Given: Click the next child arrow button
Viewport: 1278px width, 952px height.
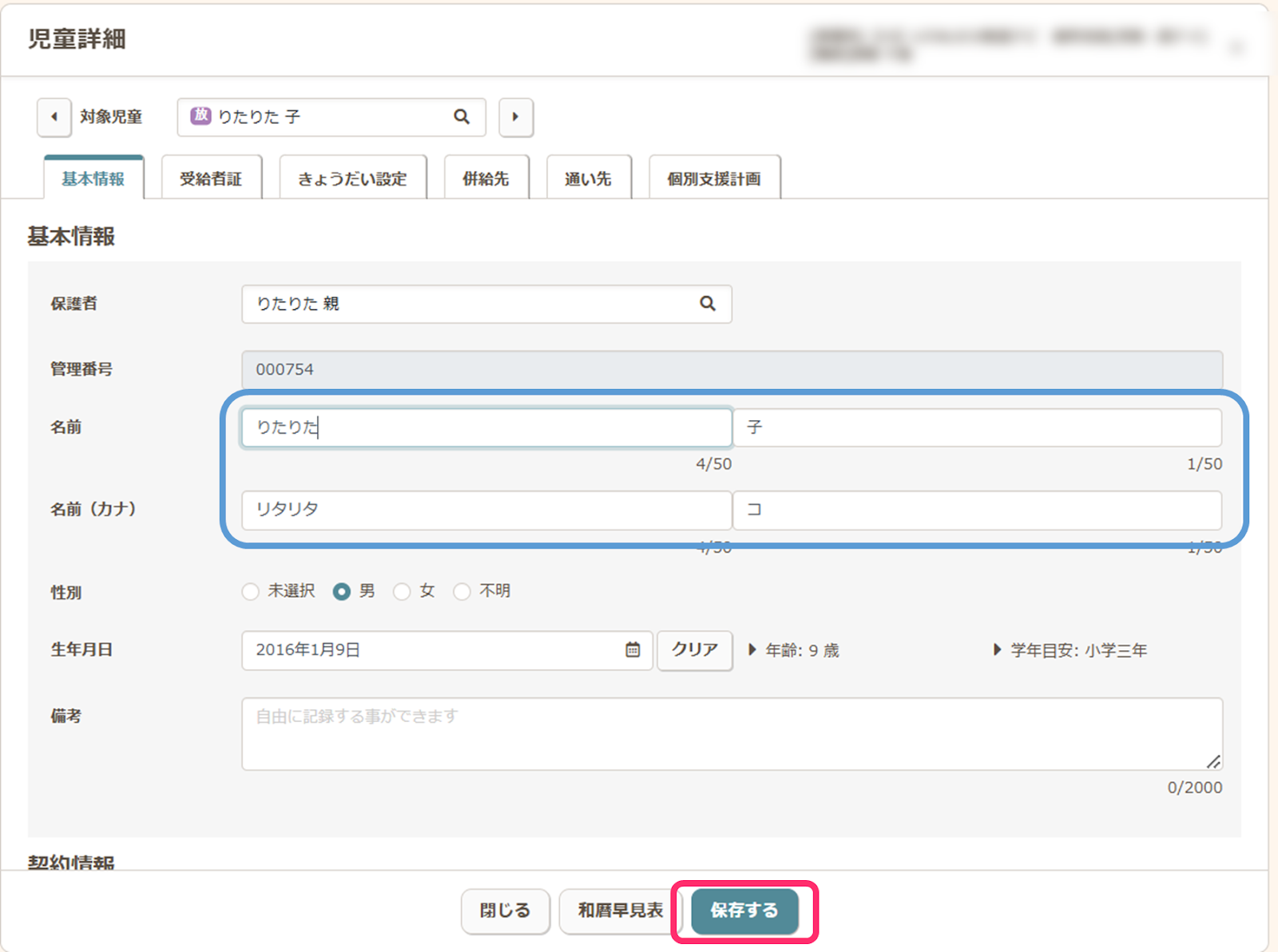Looking at the screenshot, I should [515, 117].
